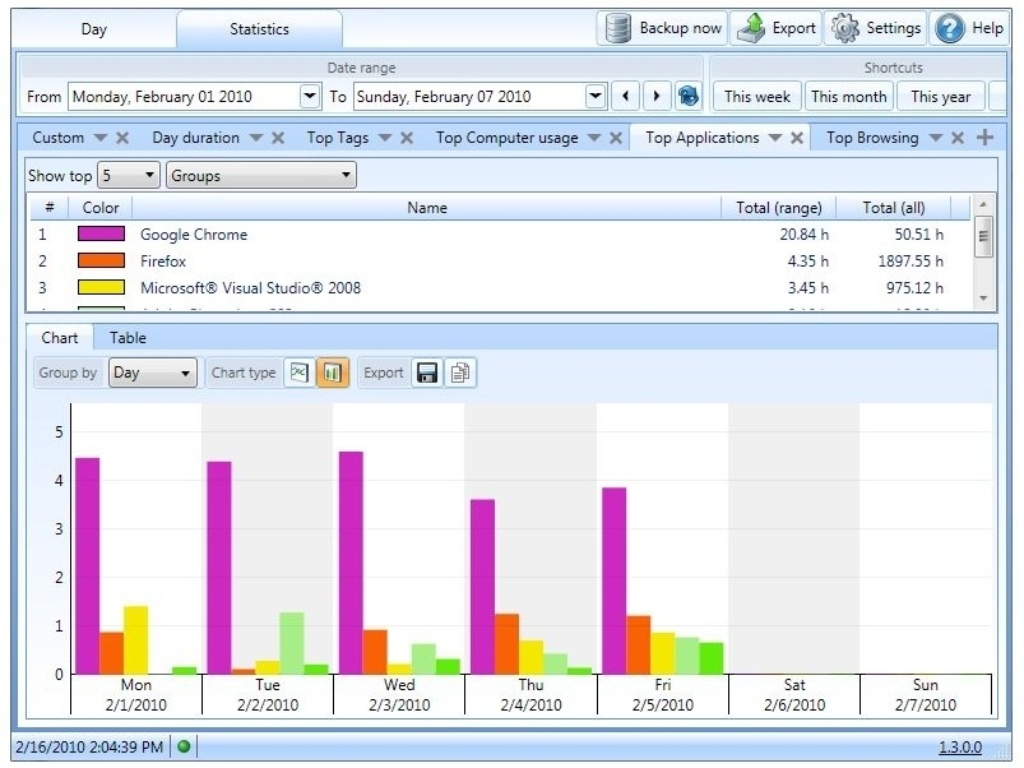The width and height of the screenshot is (1024, 768).
Task: Close the Top Applications tab
Action: tap(797, 138)
